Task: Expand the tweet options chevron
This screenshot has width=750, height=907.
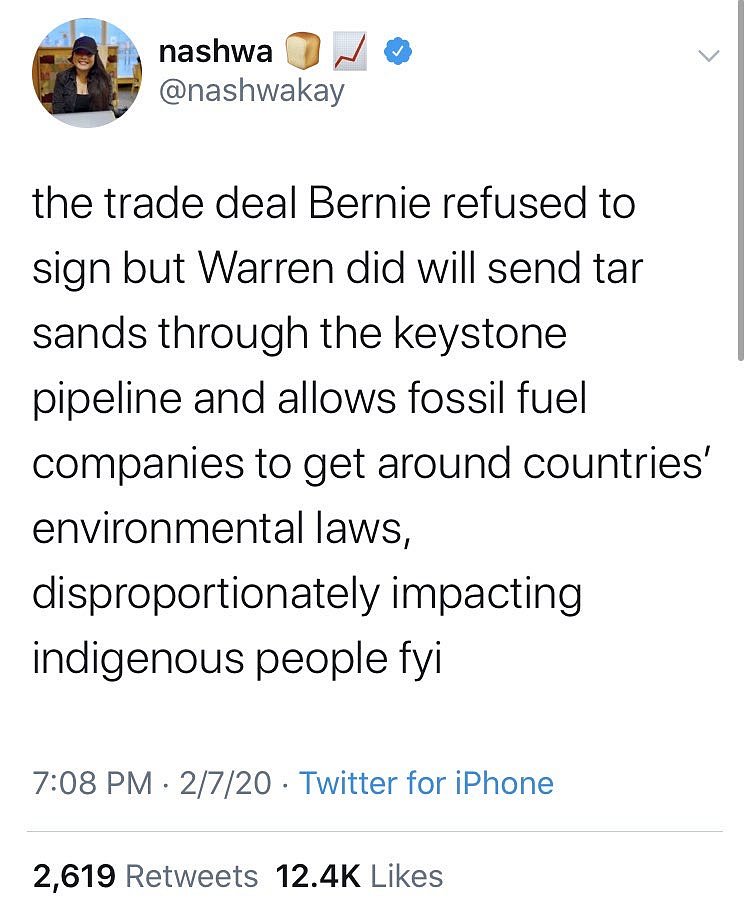Action: [x=707, y=57]
